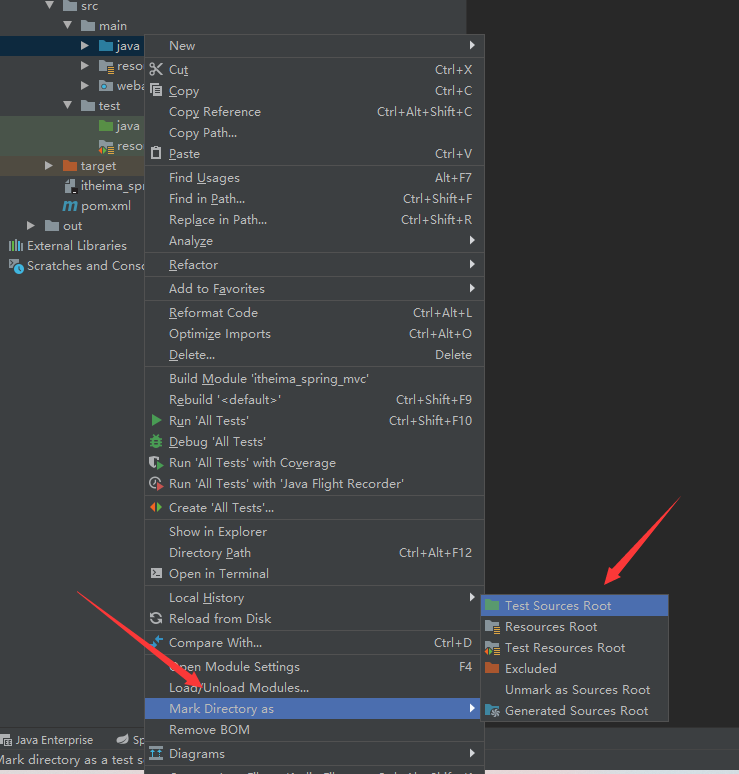Click the Cut scissors icon
739x774 pixels.
coord(156,69)
